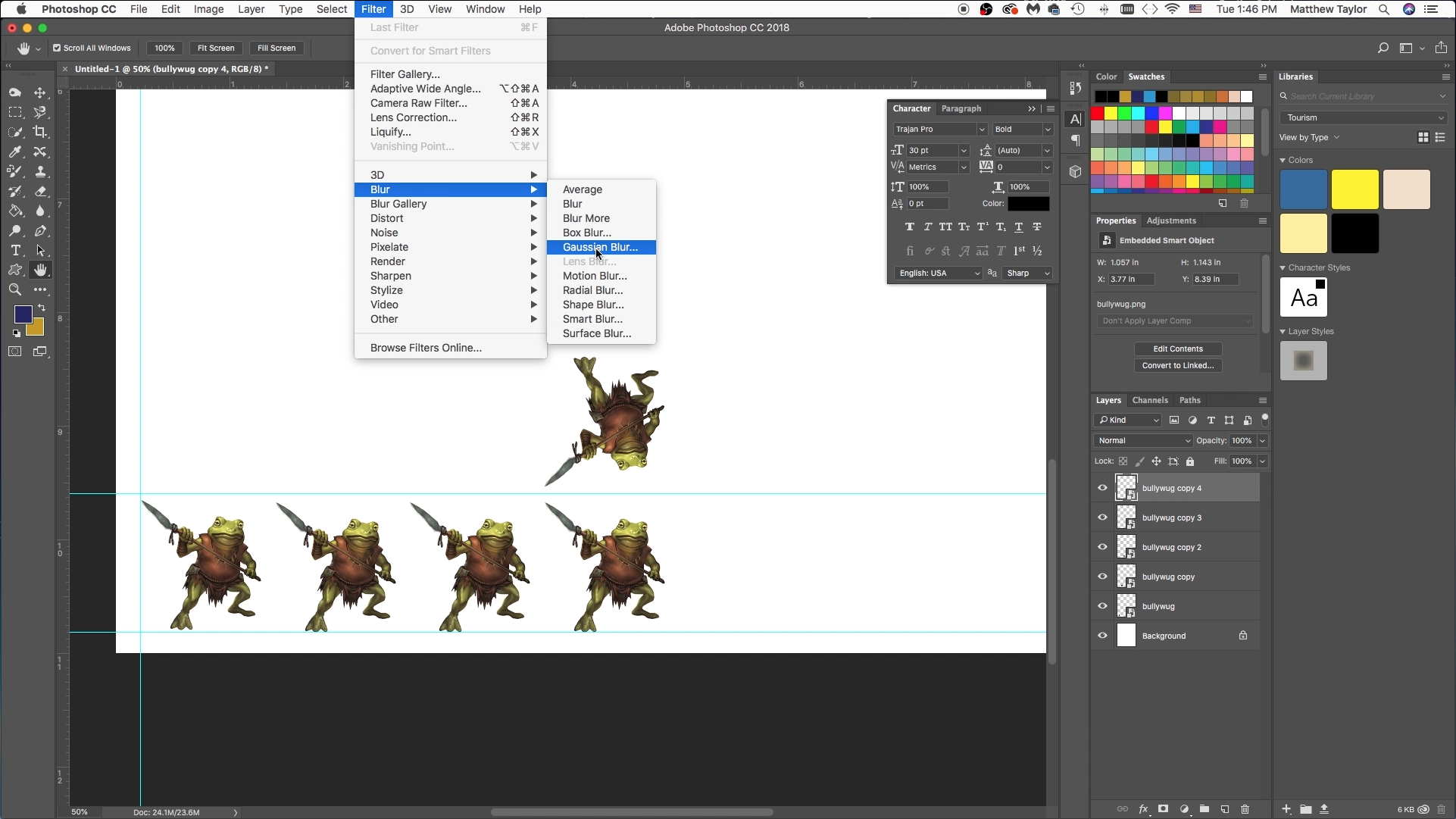This screenshot has width=1456, height=819.
Task: Create new adjustment layer icon
Action: pyautogui.click(x=1184, y=809)
